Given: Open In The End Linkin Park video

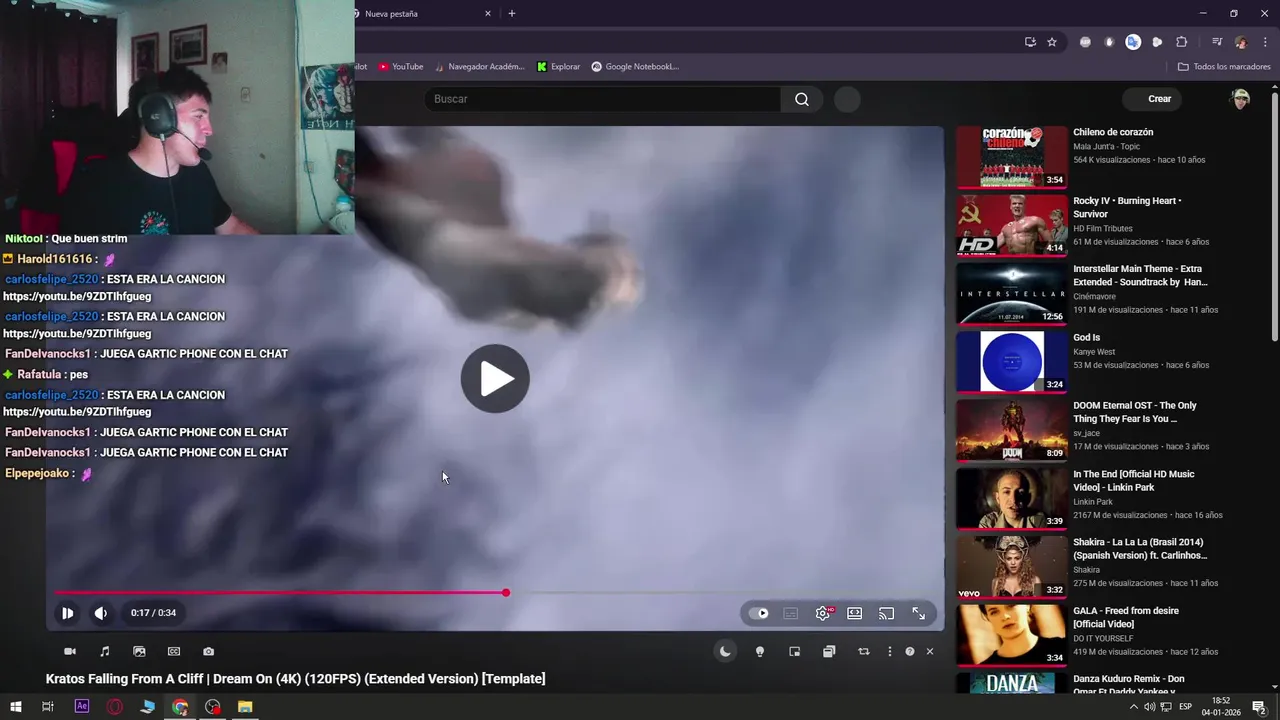Looking at the screenshot, I should 1133,481.
